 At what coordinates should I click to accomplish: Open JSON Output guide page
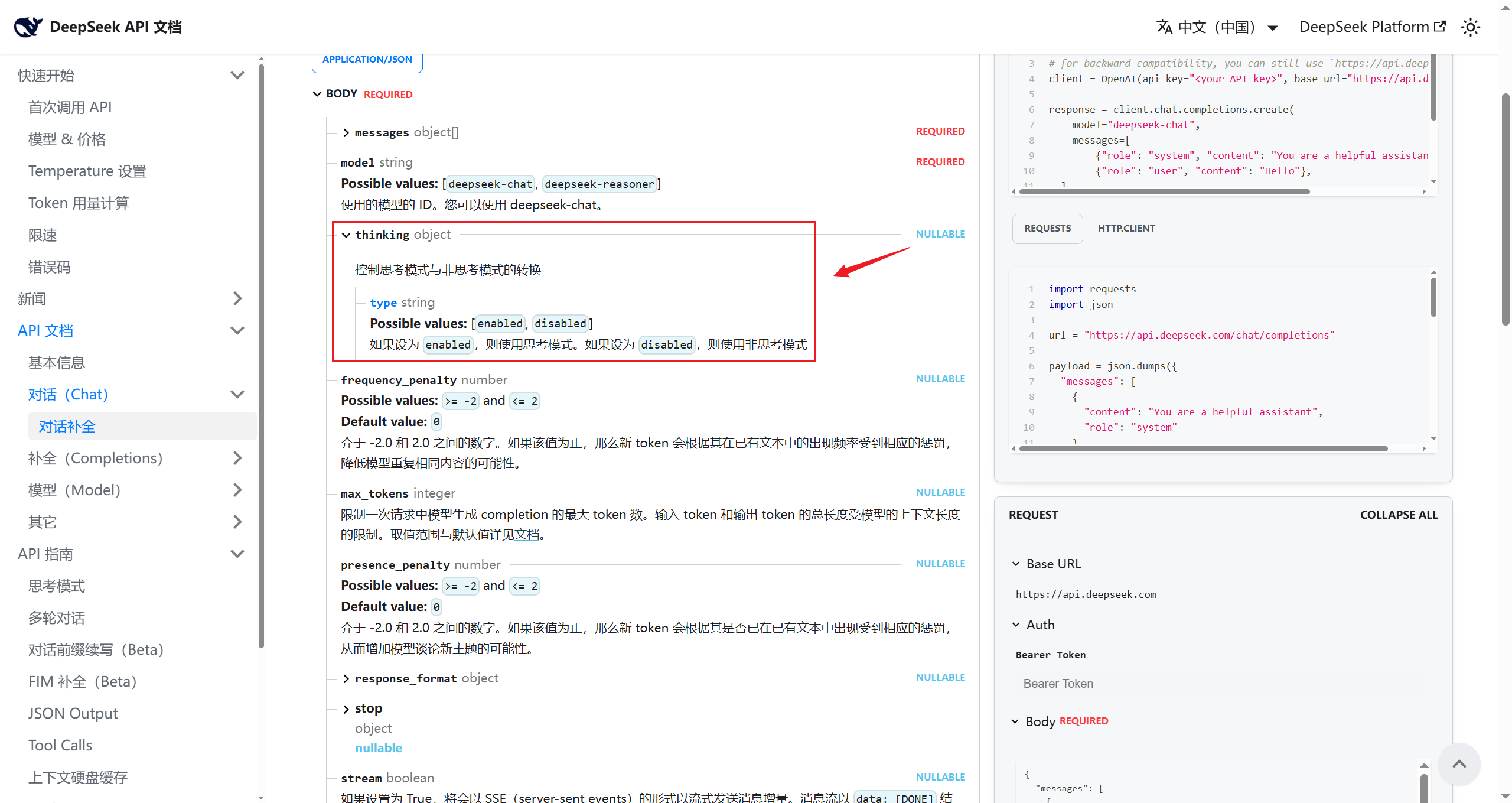(x=73, y=713)
